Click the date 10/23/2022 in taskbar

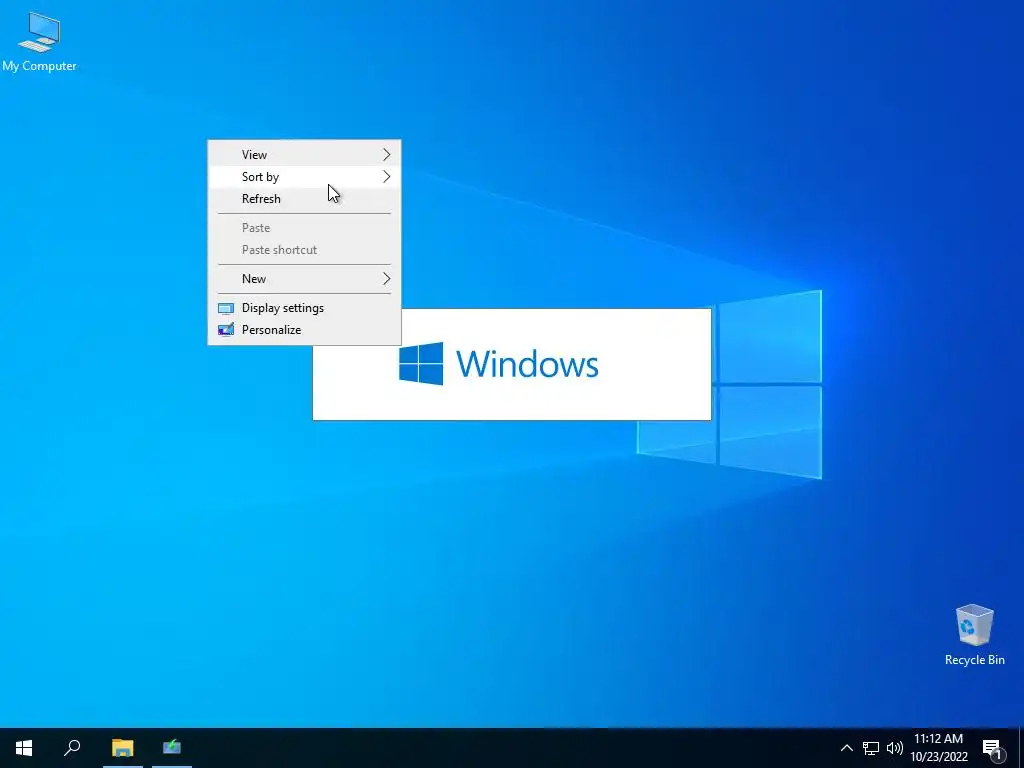click(939, 757)
